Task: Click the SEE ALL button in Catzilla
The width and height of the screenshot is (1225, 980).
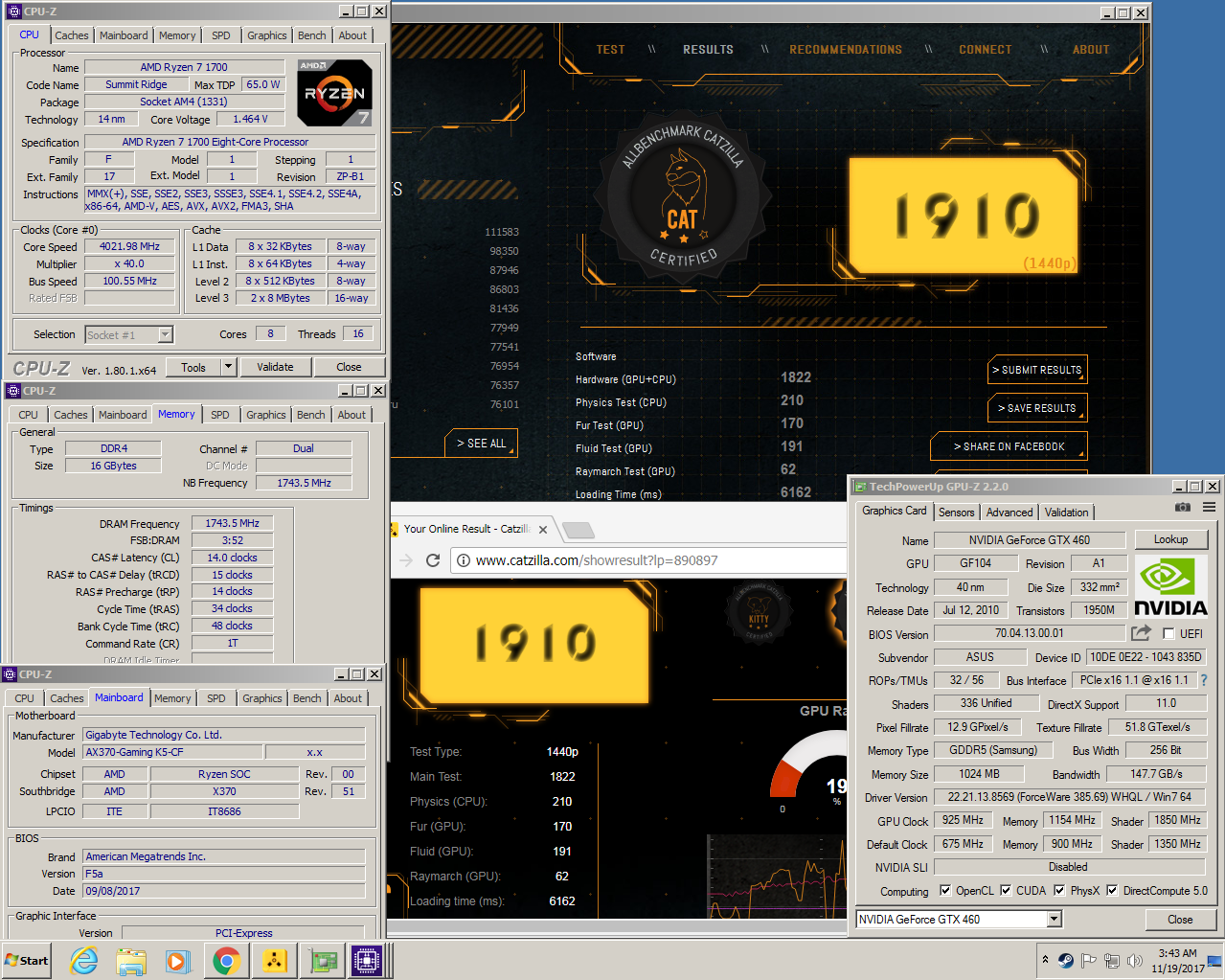Action: 481,443
